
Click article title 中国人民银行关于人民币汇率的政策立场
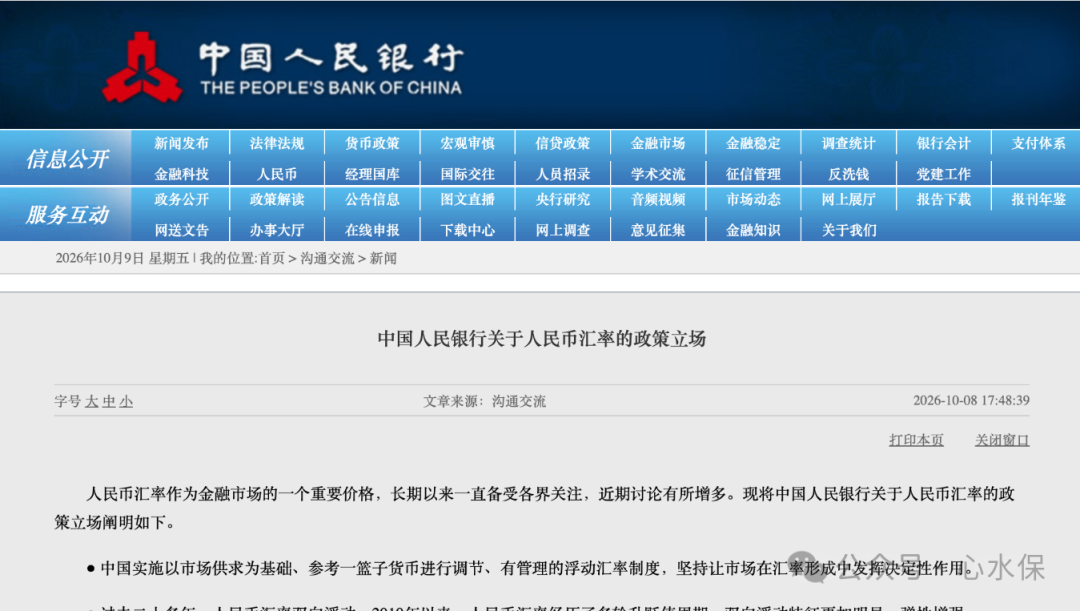(x=541, y=338)
